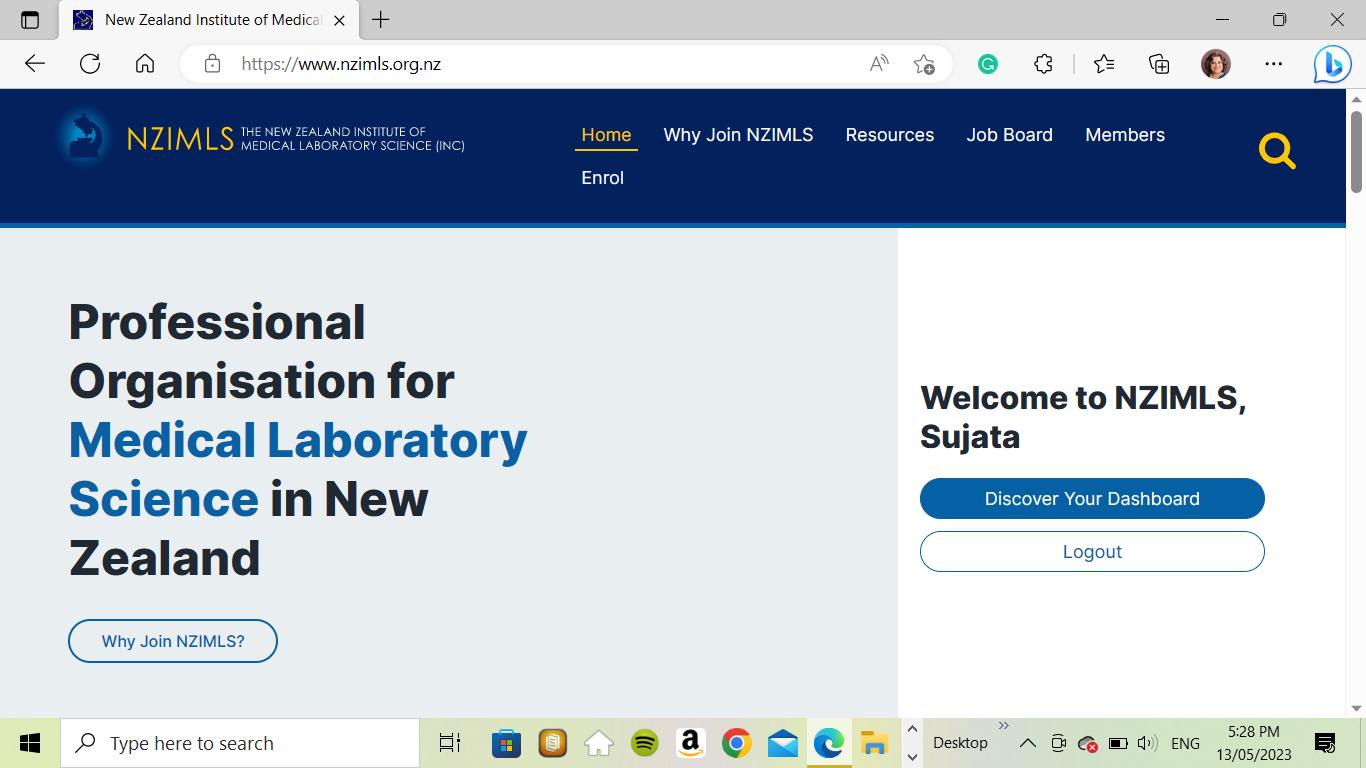Open the browser Extensions menu

(1043, 64)
